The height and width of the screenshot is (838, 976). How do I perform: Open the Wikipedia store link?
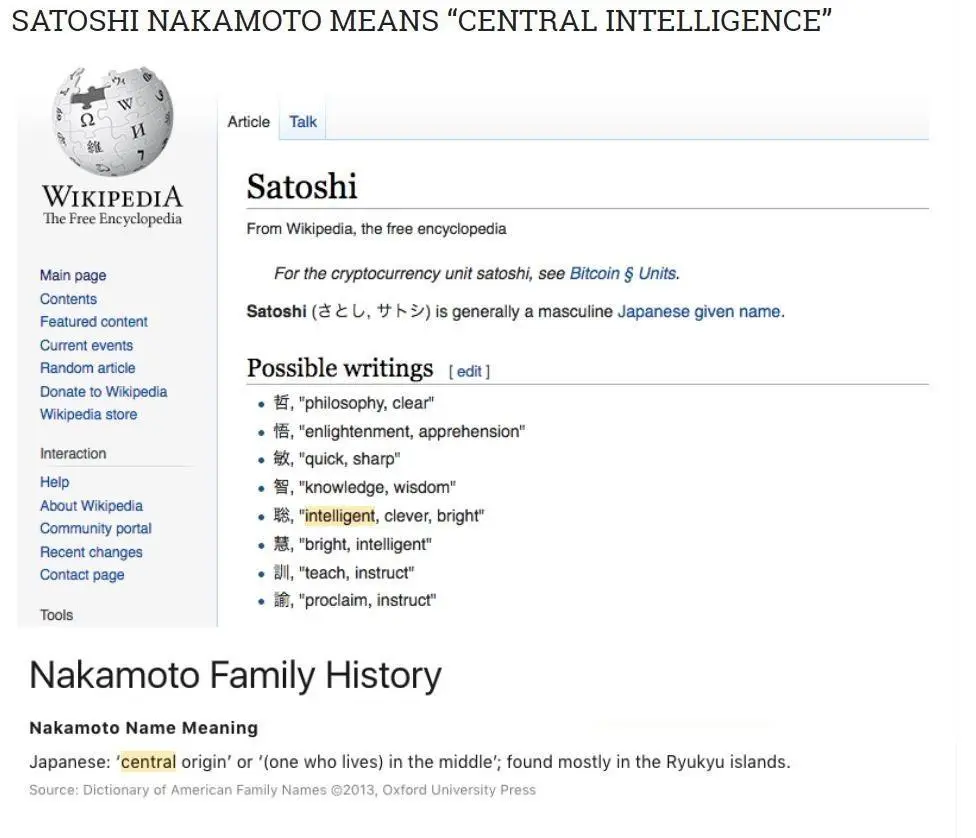[x=88, y=415]
